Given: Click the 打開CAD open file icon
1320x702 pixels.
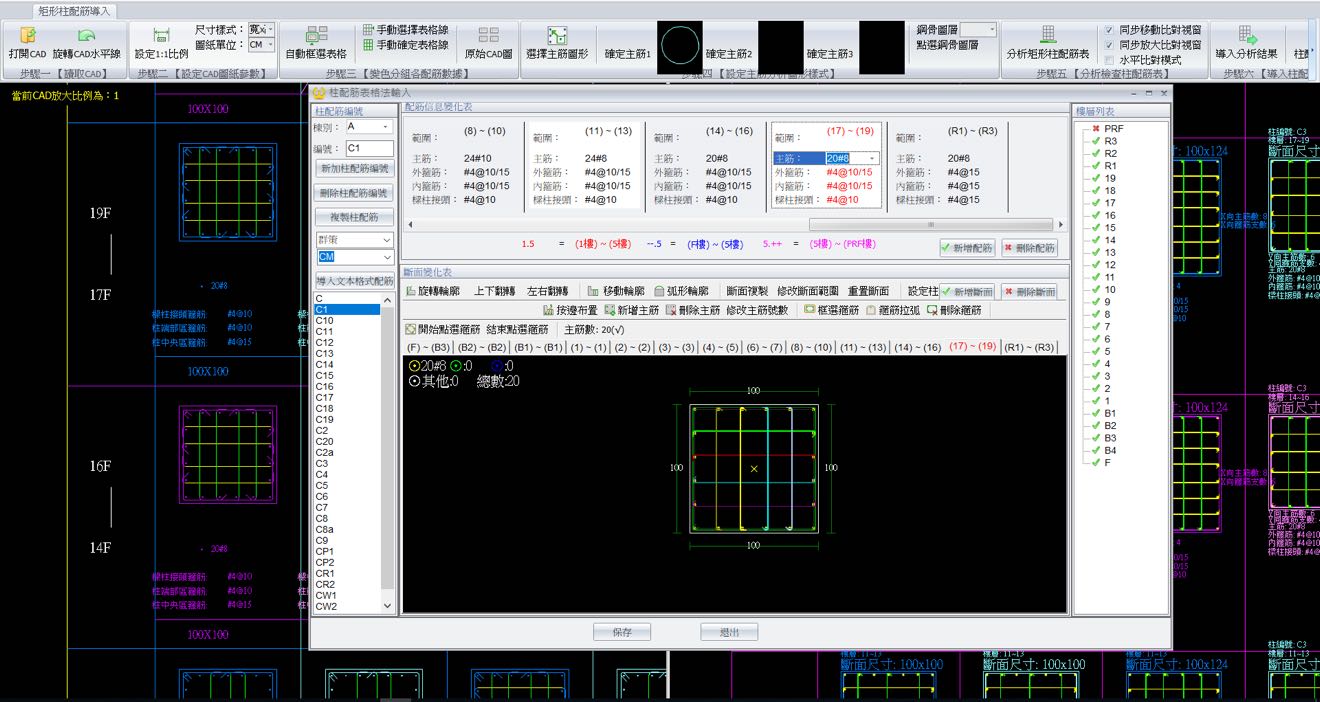Looking at the screenshot, I should click(x=27, y=36).
